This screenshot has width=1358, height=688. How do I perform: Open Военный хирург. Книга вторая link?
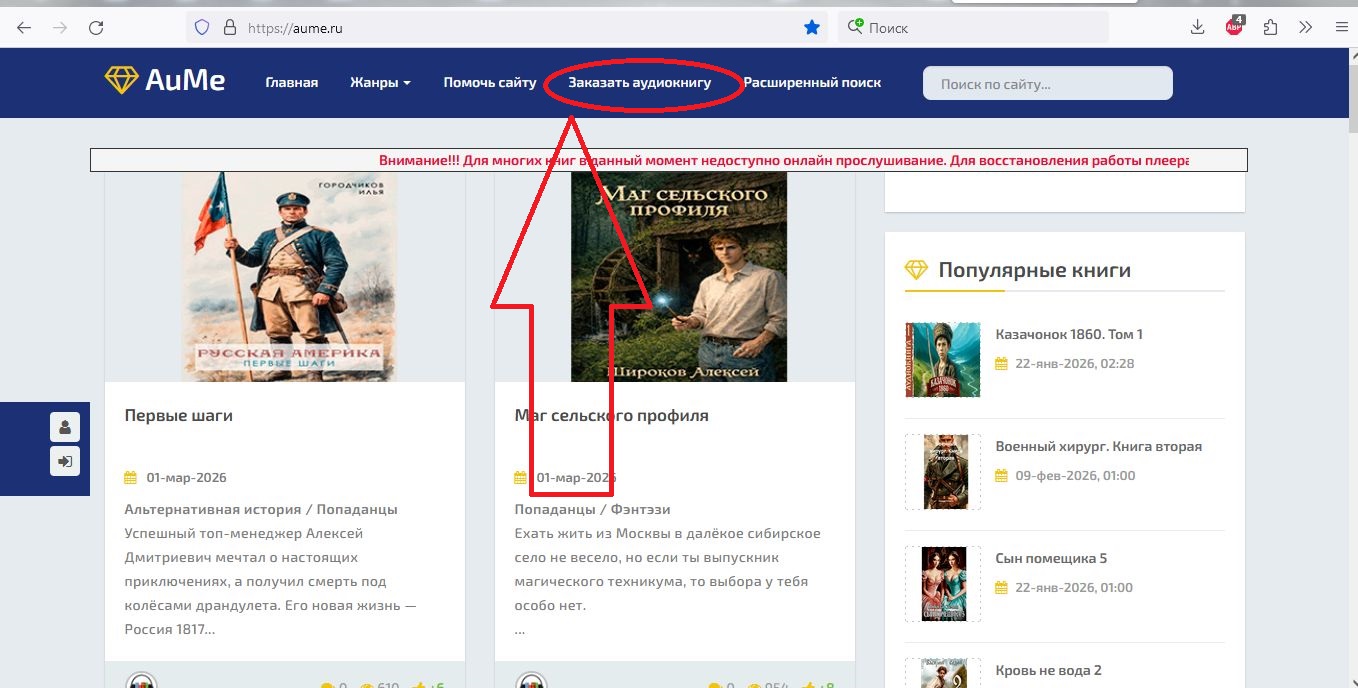1099,446
